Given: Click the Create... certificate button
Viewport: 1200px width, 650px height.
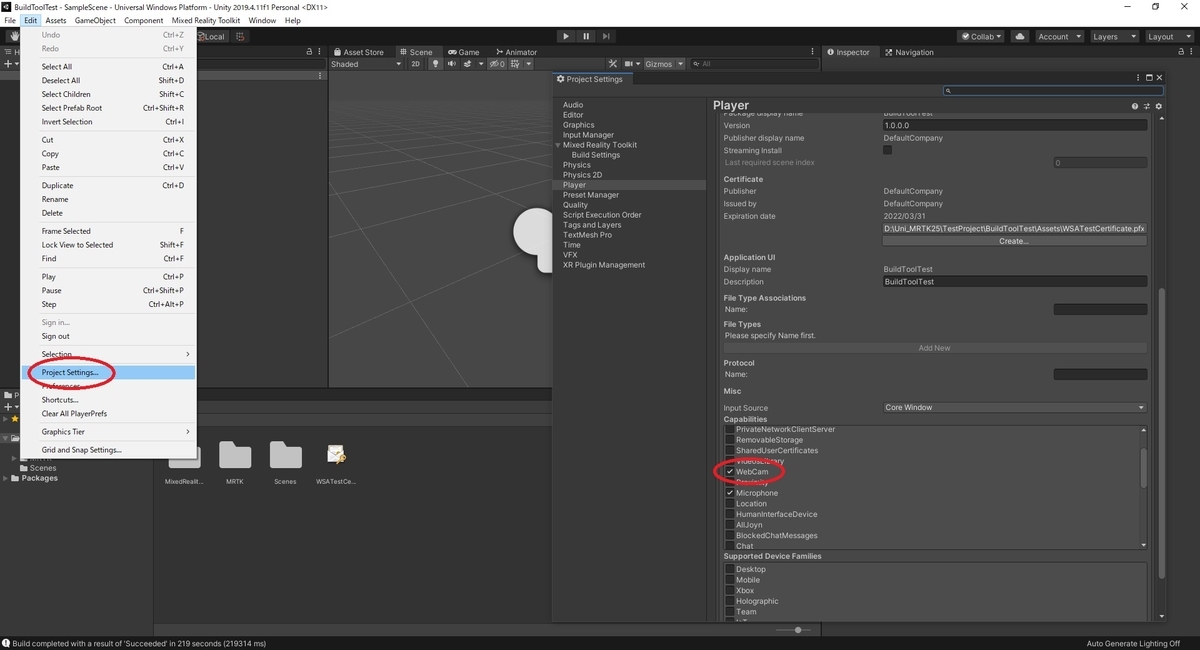Looking at the screenshot, I should click(1014, 241).
